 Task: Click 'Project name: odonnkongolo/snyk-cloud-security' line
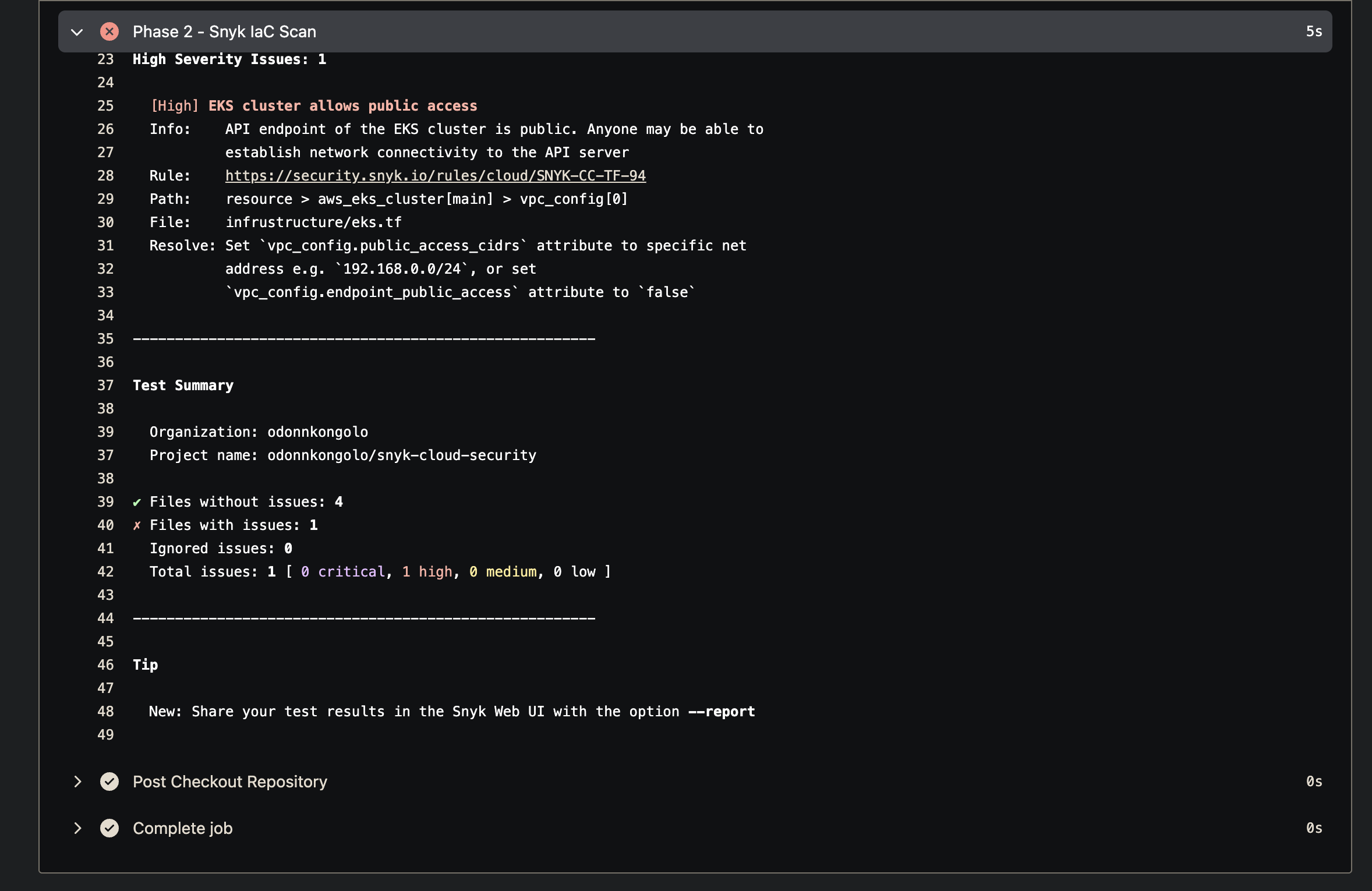point(343,455)
